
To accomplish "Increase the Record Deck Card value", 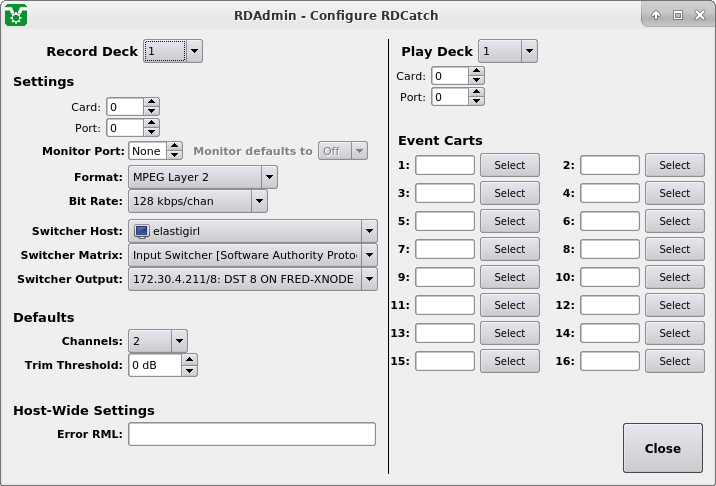I will tap(151, 102).
